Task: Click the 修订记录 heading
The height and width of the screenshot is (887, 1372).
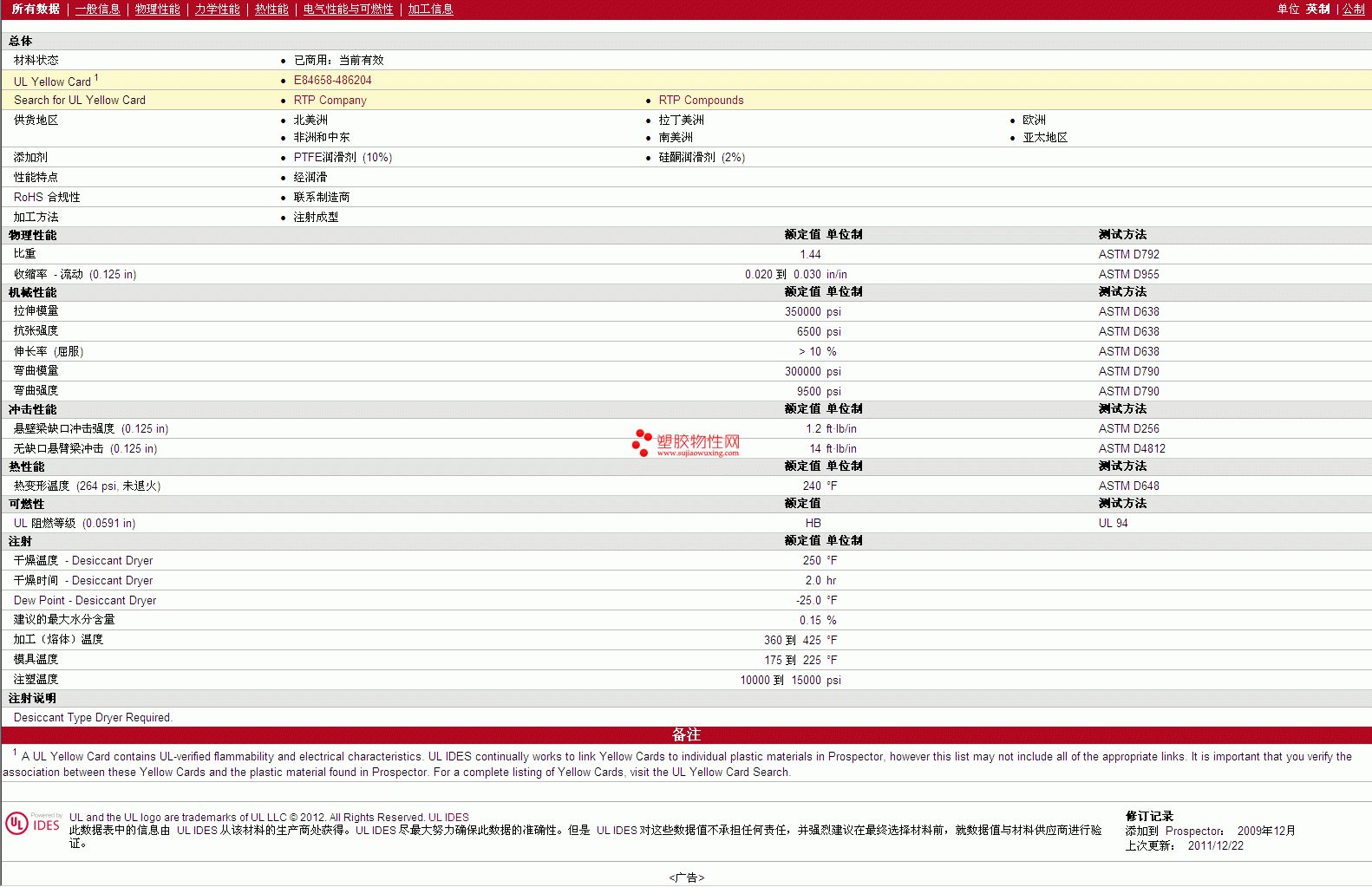Action: coord(1149,816)
